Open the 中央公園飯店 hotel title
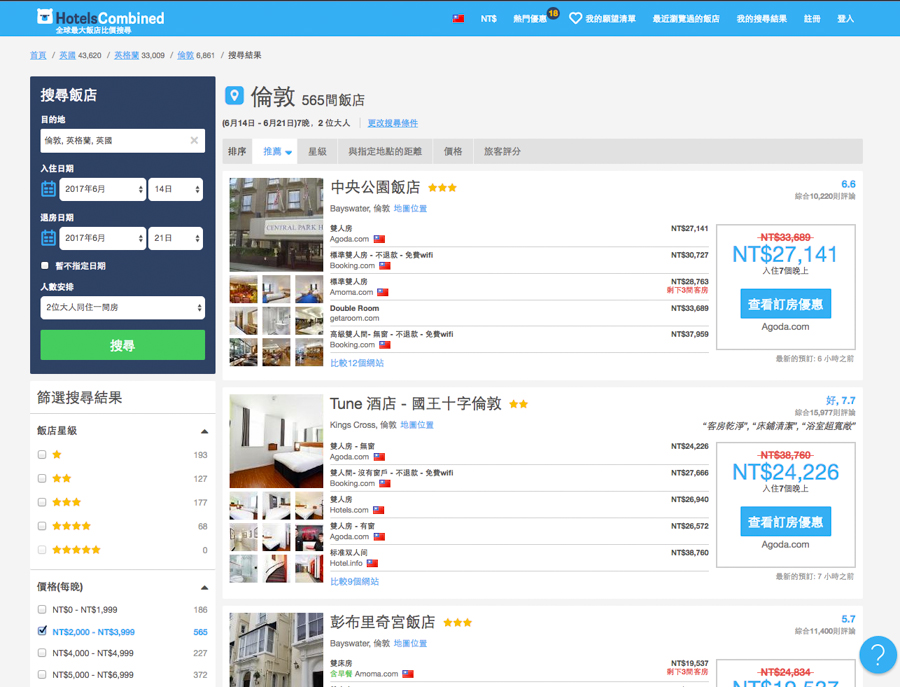The image size is (900, 687). 375,187
